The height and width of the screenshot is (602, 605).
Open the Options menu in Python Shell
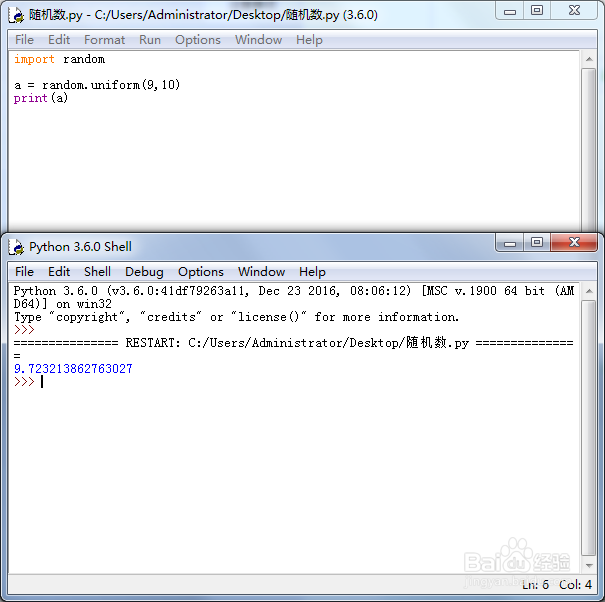[x=201, y=272]
